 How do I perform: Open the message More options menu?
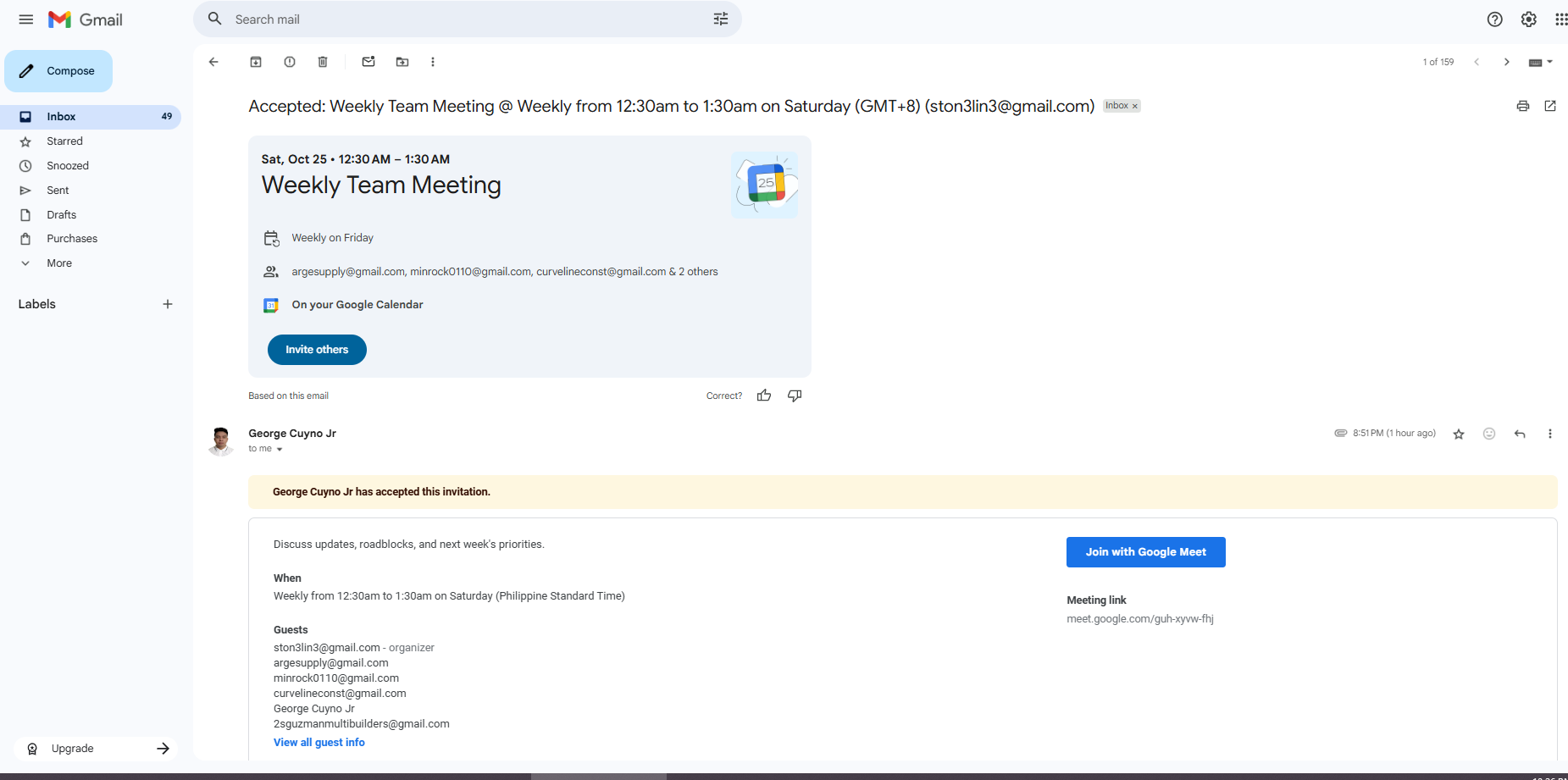coord(1550,434)
